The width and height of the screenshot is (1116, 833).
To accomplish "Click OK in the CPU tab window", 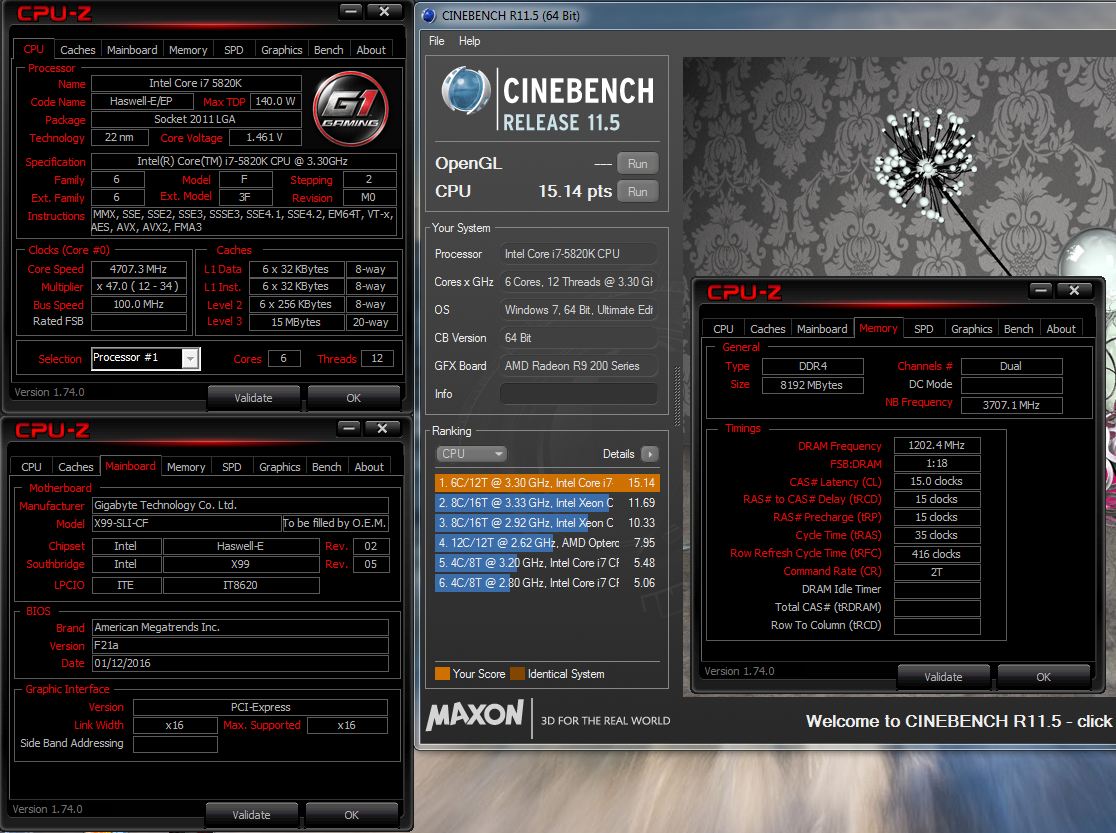I will pyautogui.click(x=353, y=398).
